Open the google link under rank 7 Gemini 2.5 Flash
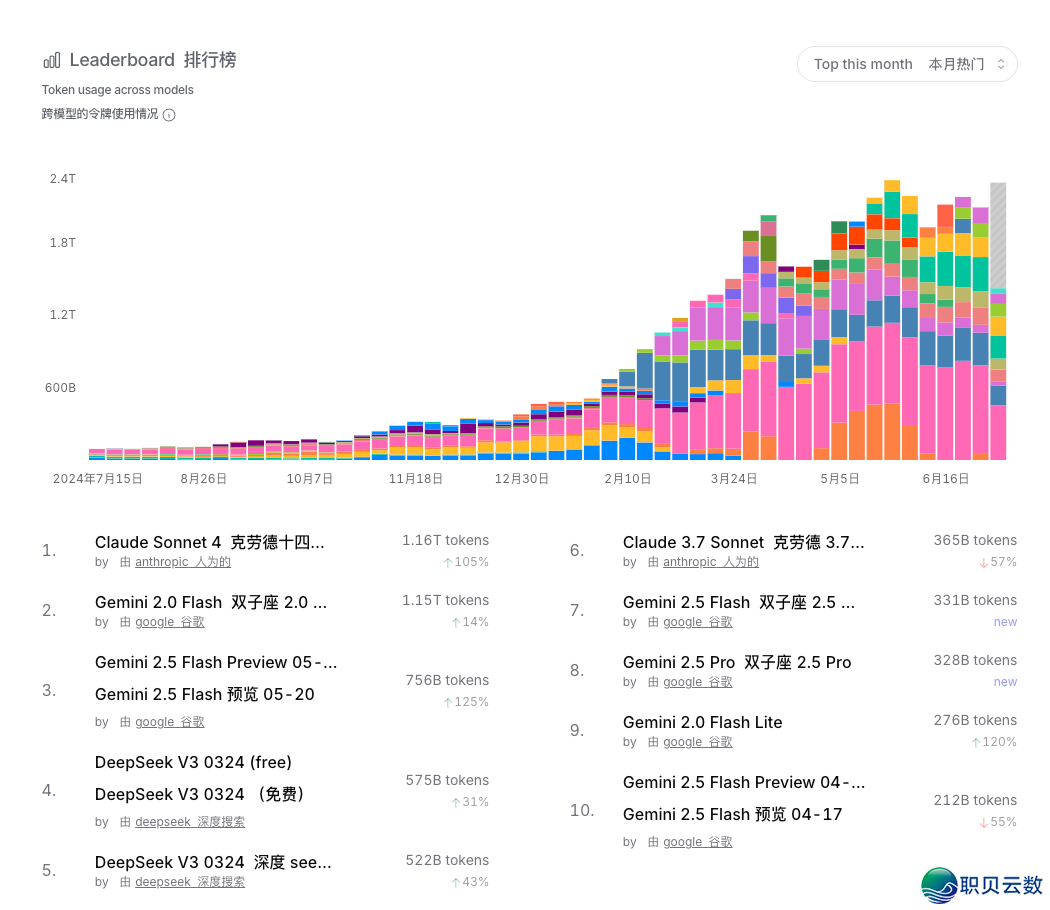Image resolution: width=1050 pixels, height=910 pixels. click(697, 622)
